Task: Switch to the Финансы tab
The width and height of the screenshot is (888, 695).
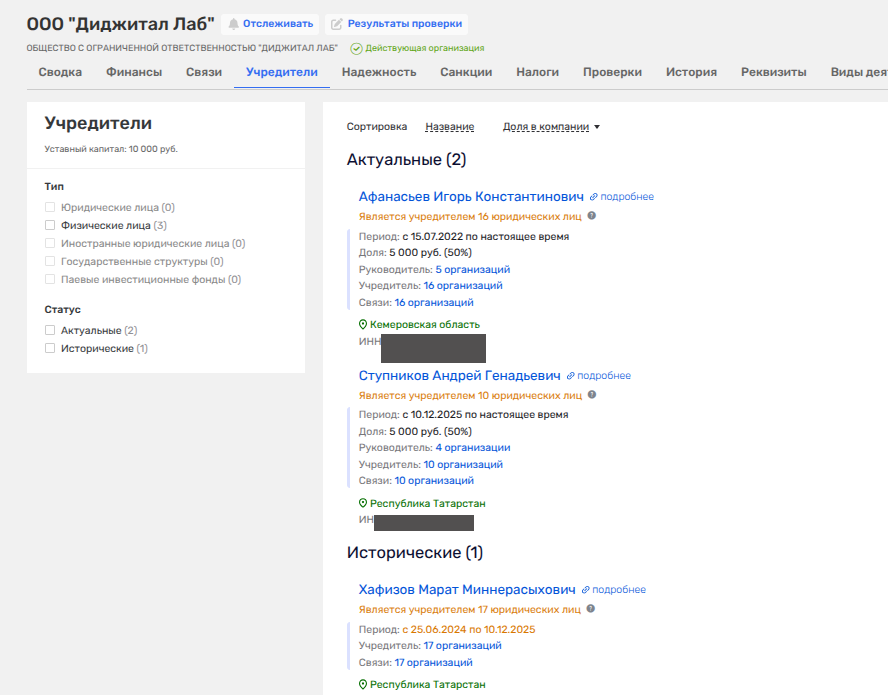Action: click(x=134, y=72)
